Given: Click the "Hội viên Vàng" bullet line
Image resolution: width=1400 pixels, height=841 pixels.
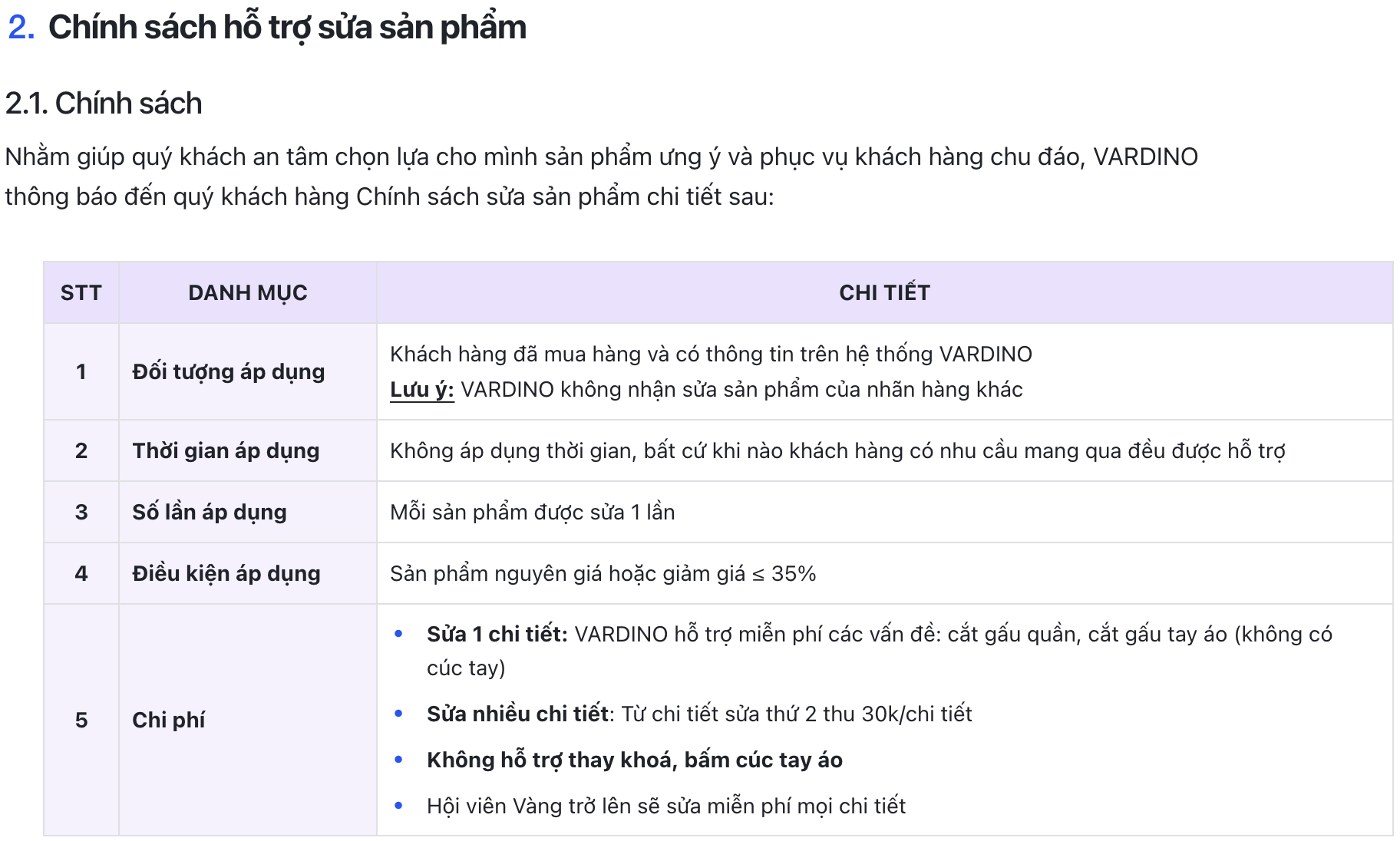Looking at the screenshot, I should pos(665,806).
